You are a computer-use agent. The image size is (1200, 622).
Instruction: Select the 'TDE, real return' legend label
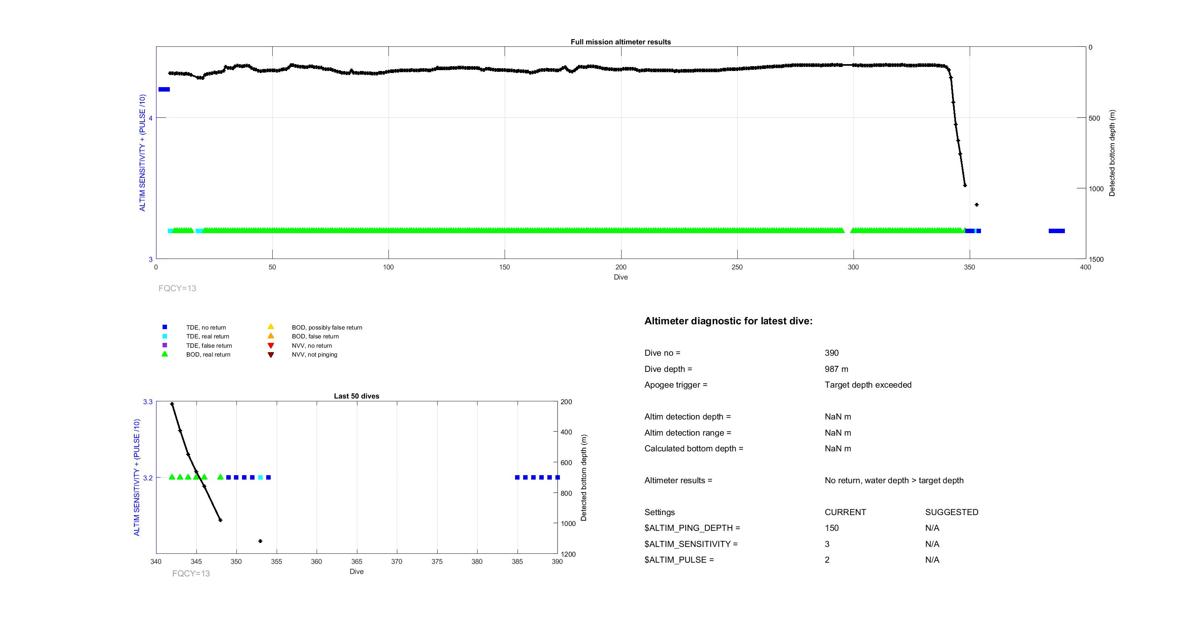(x=208, y=336)
